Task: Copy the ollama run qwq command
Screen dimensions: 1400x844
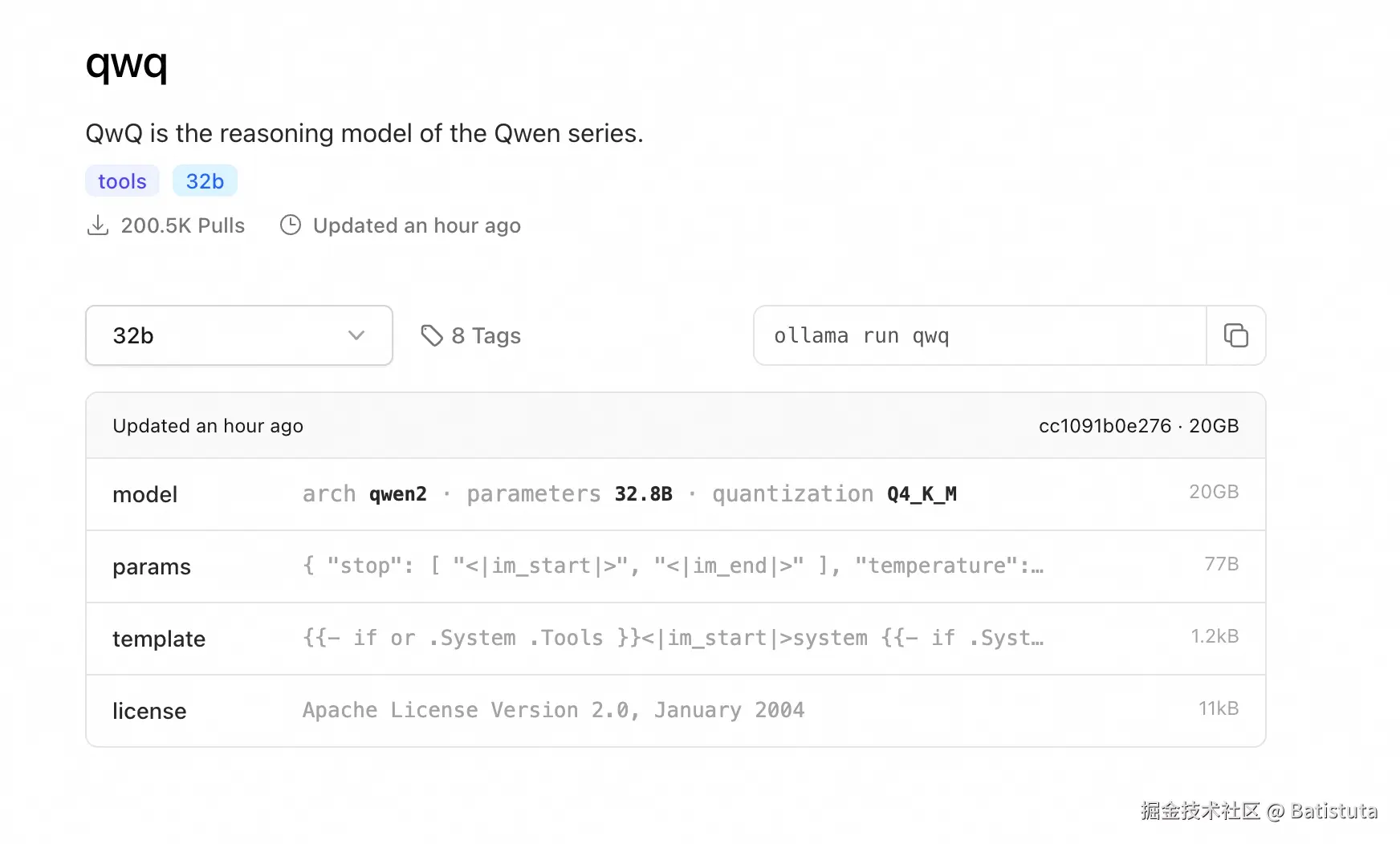Action: click(x=1235, y=335)
